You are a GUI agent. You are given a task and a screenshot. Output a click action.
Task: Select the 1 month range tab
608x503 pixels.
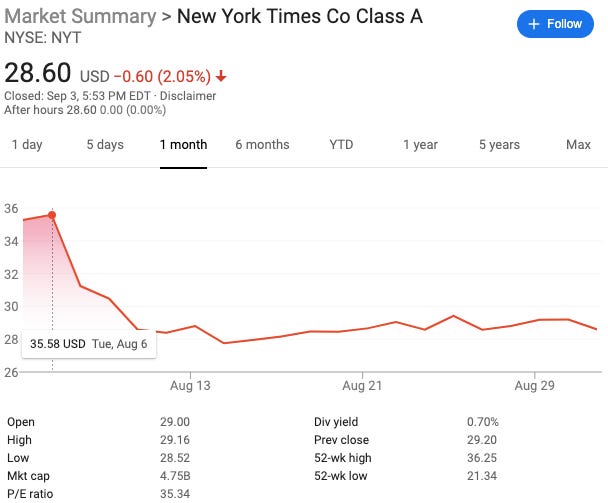(x=183, y=145)
